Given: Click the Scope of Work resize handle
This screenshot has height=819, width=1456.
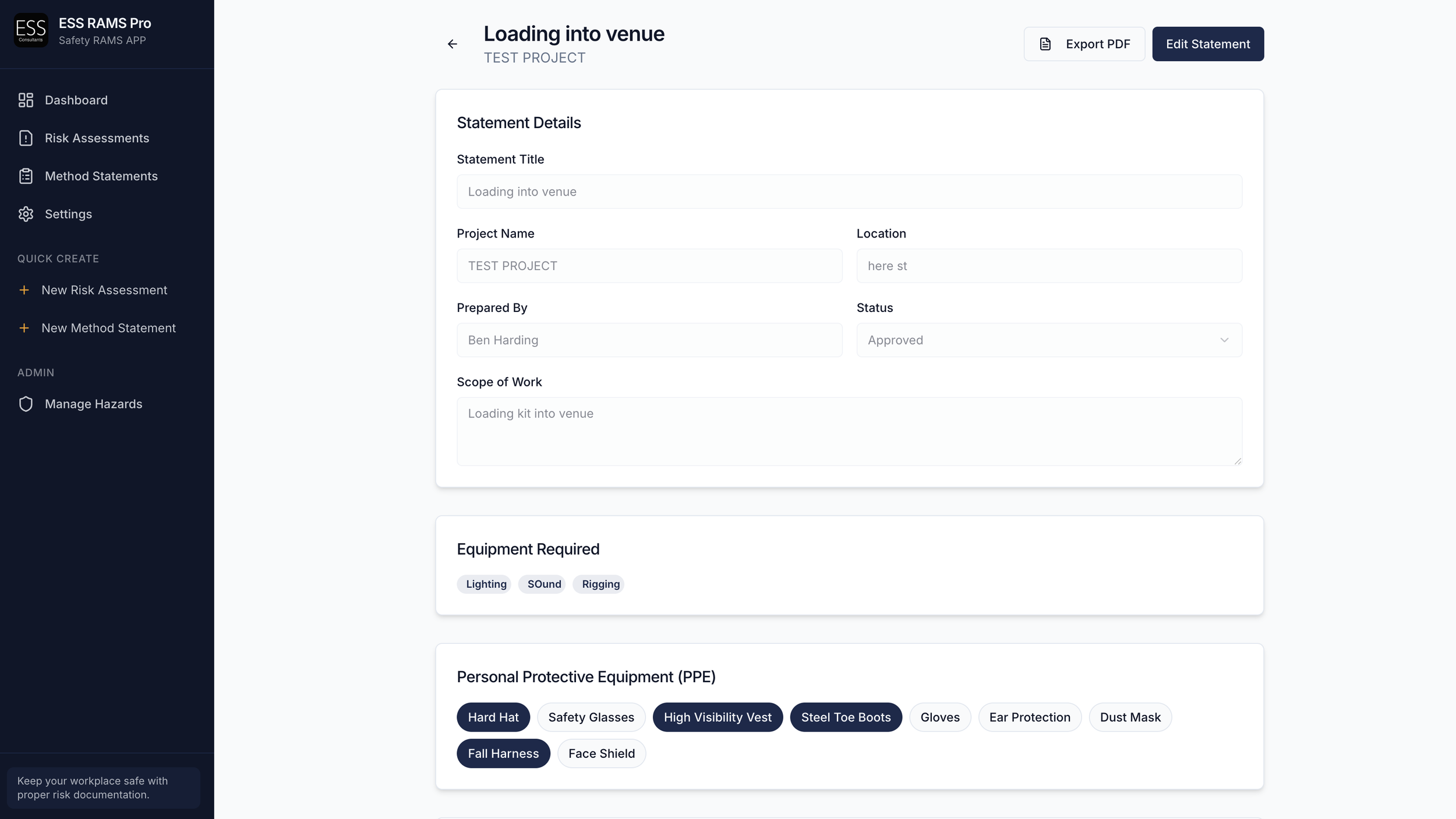Looking at the screenshot, I should click(1238, 461).
